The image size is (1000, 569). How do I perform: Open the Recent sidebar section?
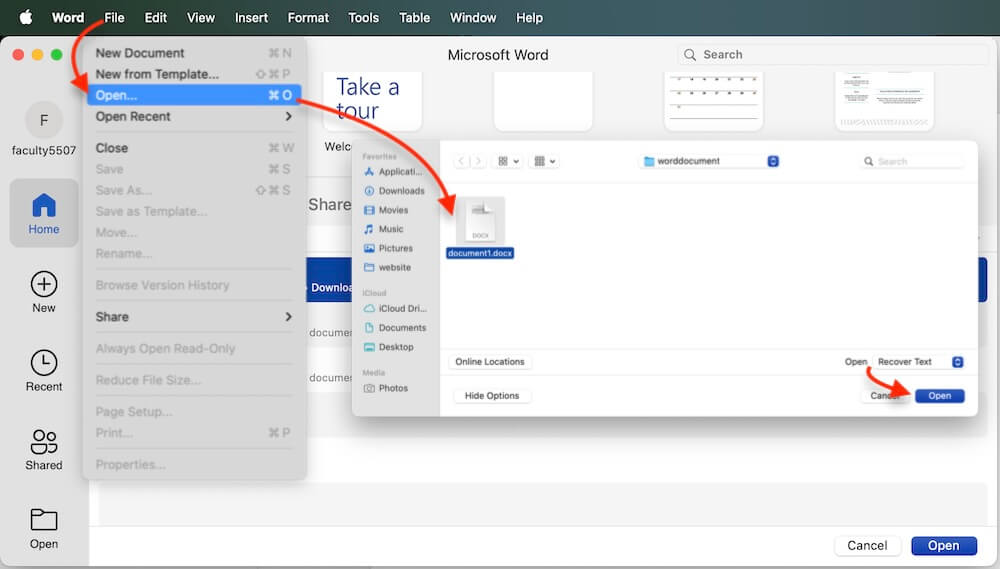tap(43, 371)
